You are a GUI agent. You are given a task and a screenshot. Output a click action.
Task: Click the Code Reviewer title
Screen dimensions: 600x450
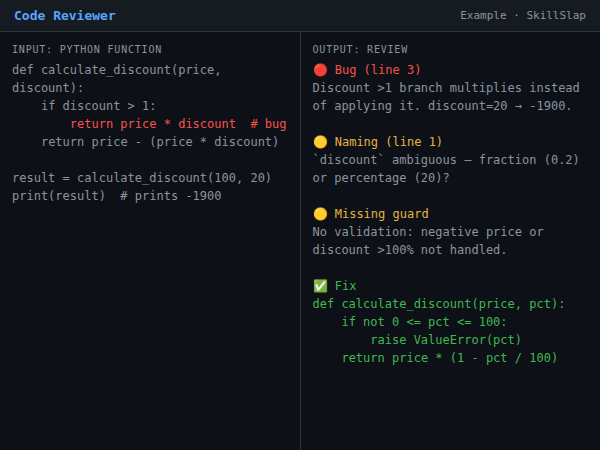point(64,15)
